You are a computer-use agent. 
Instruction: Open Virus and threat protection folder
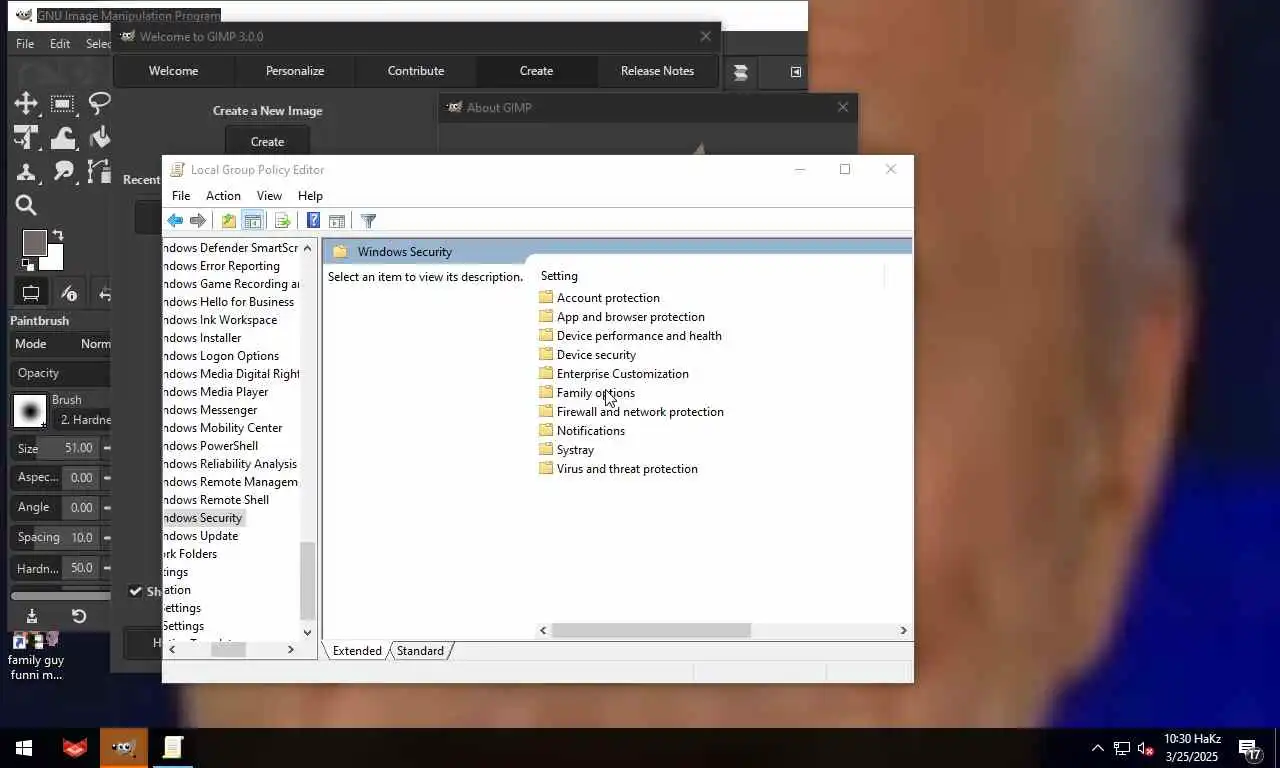pos(617,469)
